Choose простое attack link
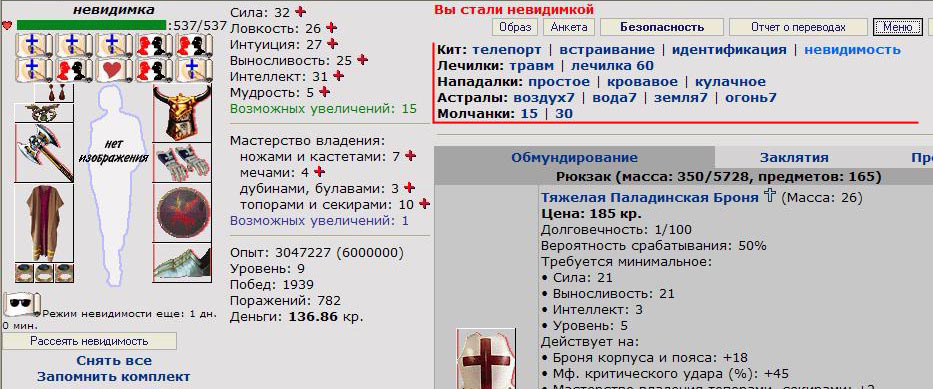The height and width of the screenshot is (389, 933). point(558,82)
